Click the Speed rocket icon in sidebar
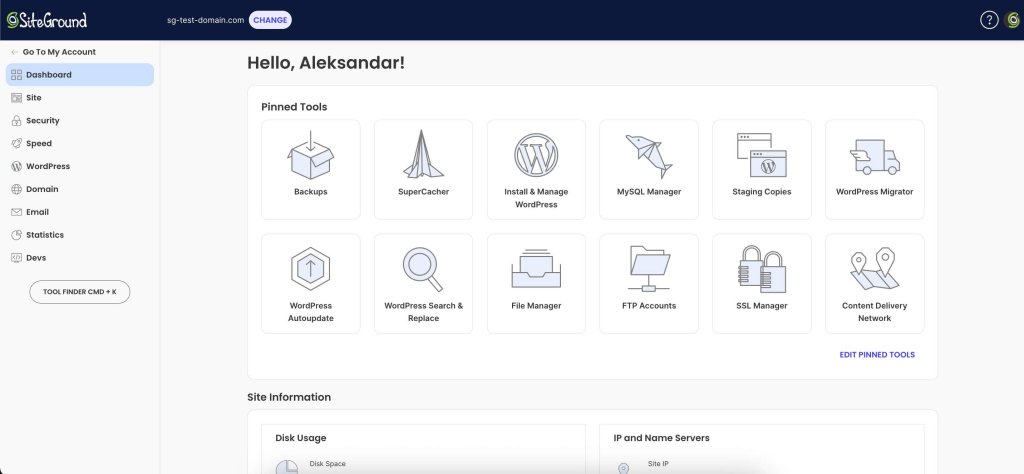 [x=16, y=143]
